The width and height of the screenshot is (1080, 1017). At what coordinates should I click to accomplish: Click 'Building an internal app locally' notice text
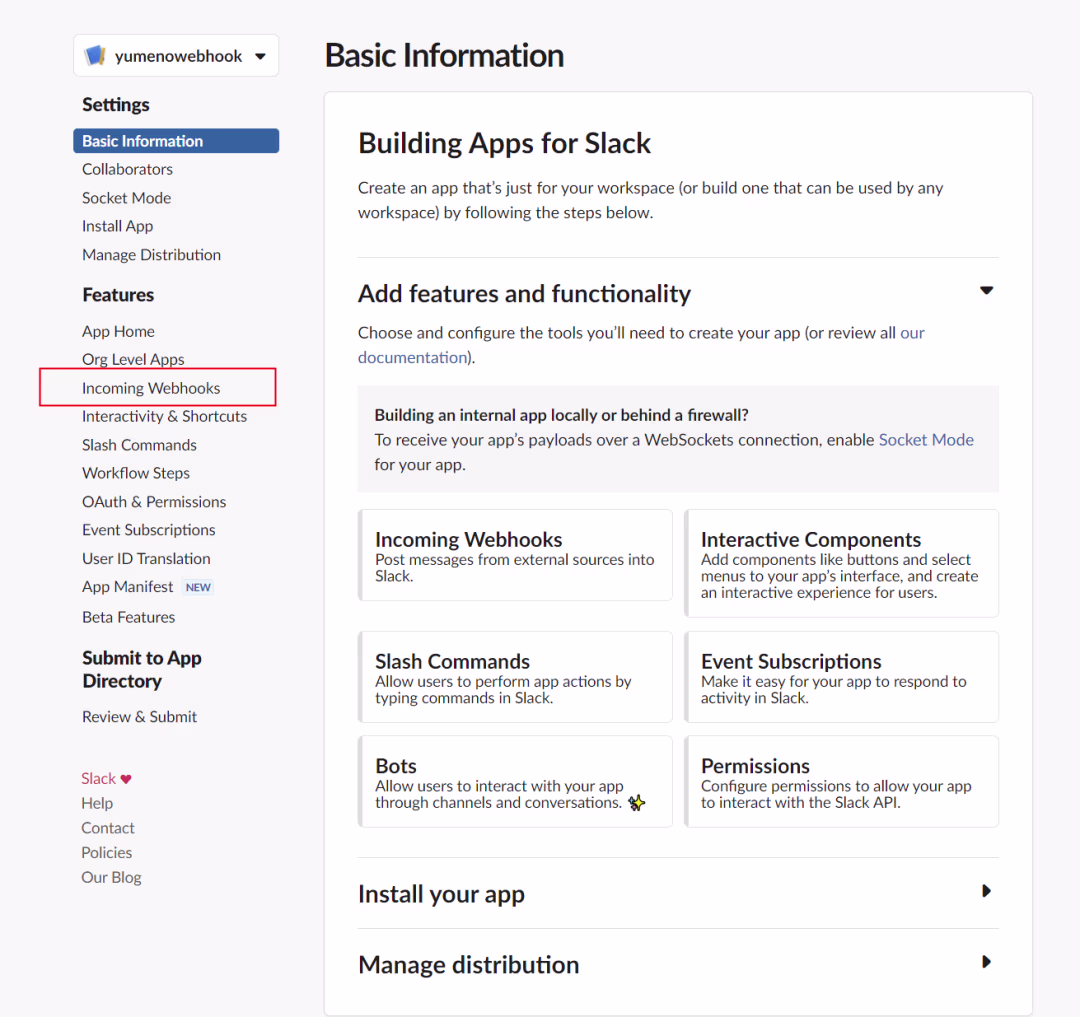click(x=561, y=415)
